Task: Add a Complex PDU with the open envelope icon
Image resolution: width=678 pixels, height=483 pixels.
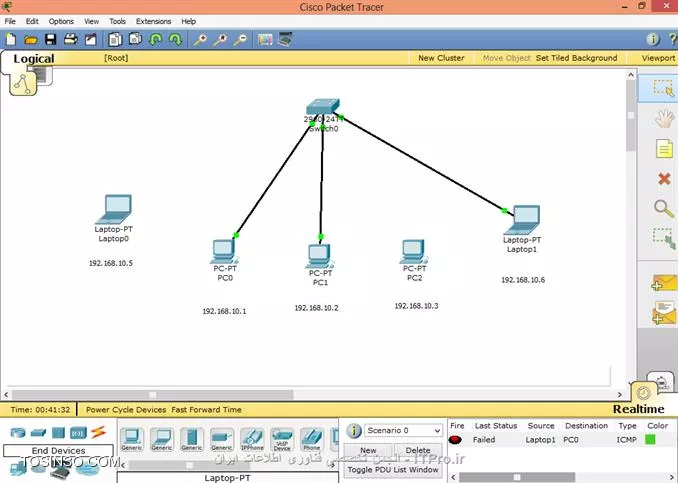Action: coord(664,313)
